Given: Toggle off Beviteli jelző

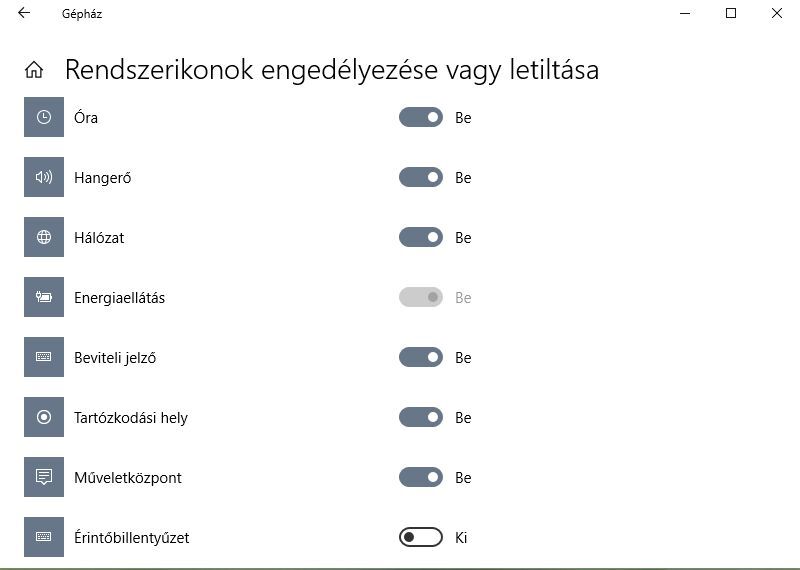Looking at the screenshot, I should point(421,358).
